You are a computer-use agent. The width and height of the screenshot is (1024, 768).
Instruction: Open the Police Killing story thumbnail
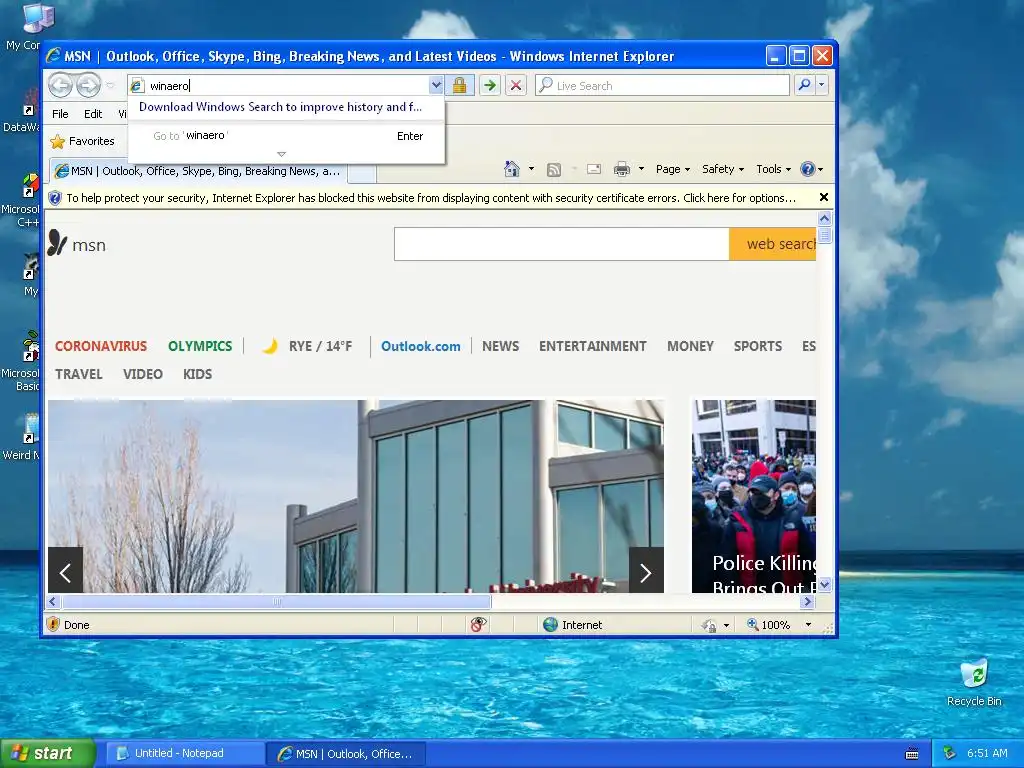pos(754,496)
